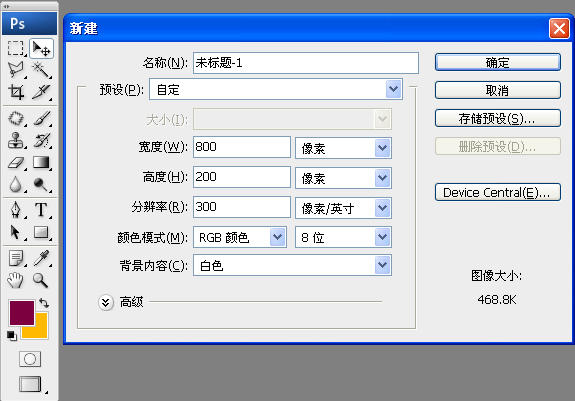575x401 pixels.
Task: Click the 宽度 width input field
Action: click(x=242, y=147)
